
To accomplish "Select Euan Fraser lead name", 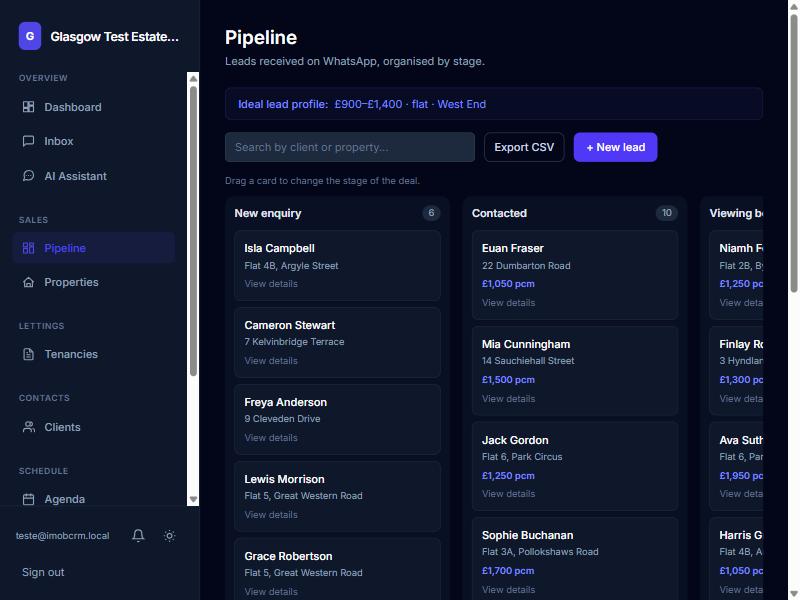I will coord(513,248).
